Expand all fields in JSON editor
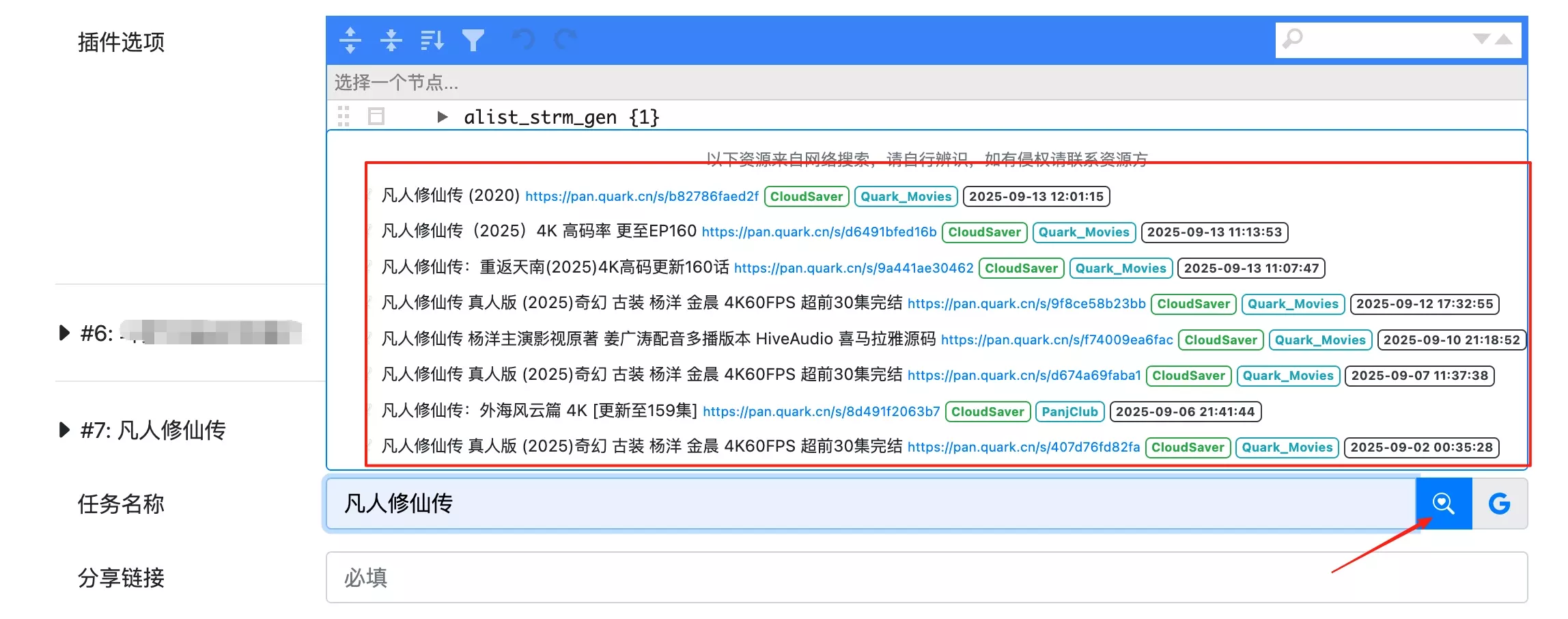The height and width of the screenshot is (619, 1568). point(350,40)
